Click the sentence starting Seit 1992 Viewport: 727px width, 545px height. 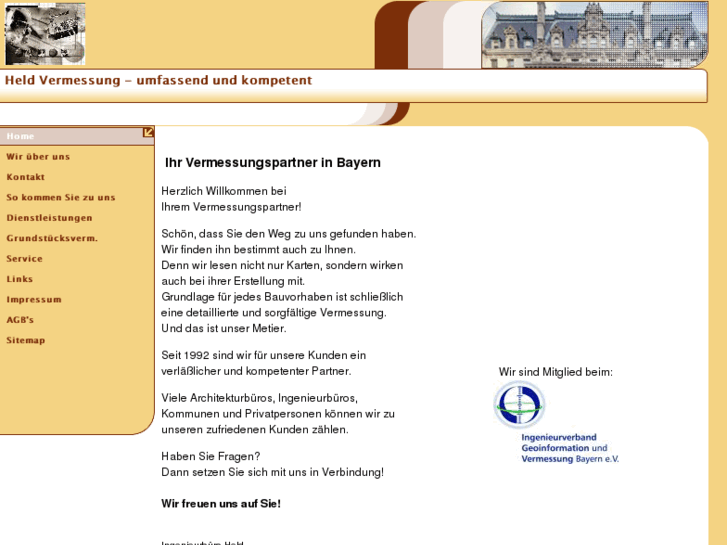click(x=263, y=363)
